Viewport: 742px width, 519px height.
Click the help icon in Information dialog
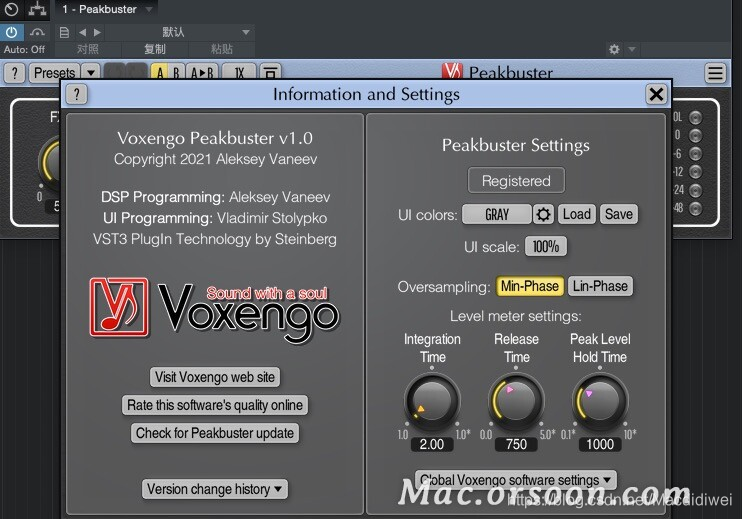tap(77, 94)
